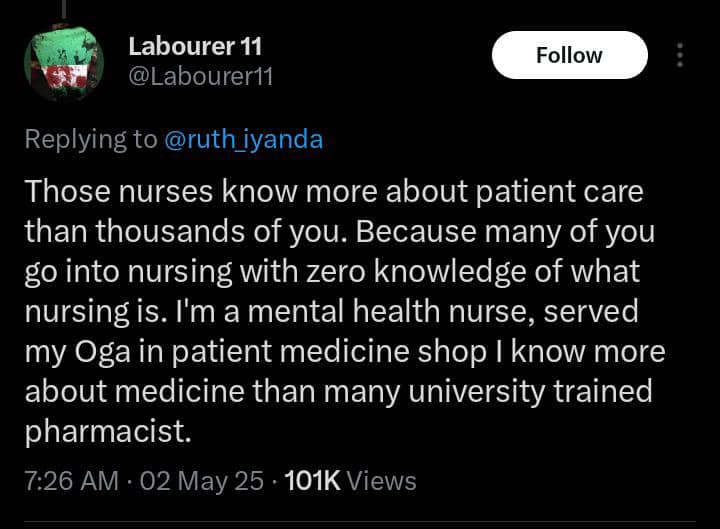This screenshot has width=720, height=529.
Task: Open the @Labourer11 handle
Action: pos(201,76)
